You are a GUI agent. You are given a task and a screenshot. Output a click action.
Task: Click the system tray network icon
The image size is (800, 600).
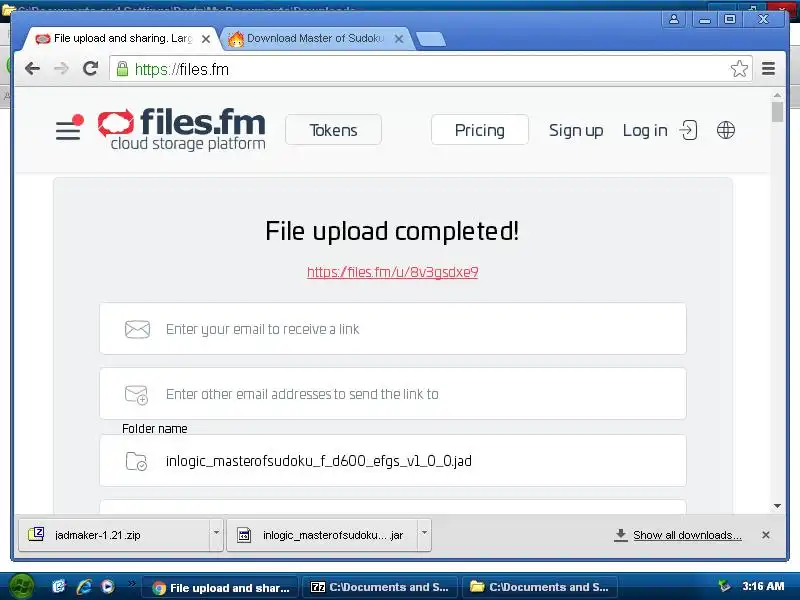tap(723, 587)
